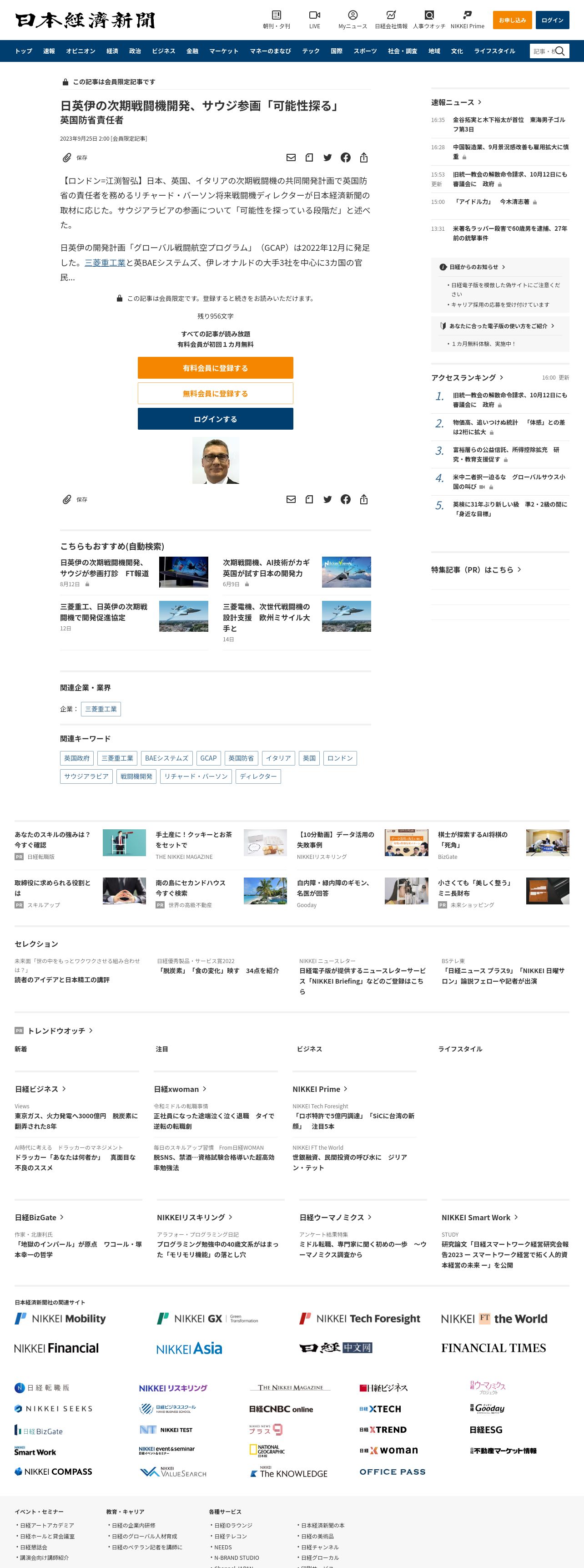Open the 日経会社情報 chart icon

click(391, 15)
